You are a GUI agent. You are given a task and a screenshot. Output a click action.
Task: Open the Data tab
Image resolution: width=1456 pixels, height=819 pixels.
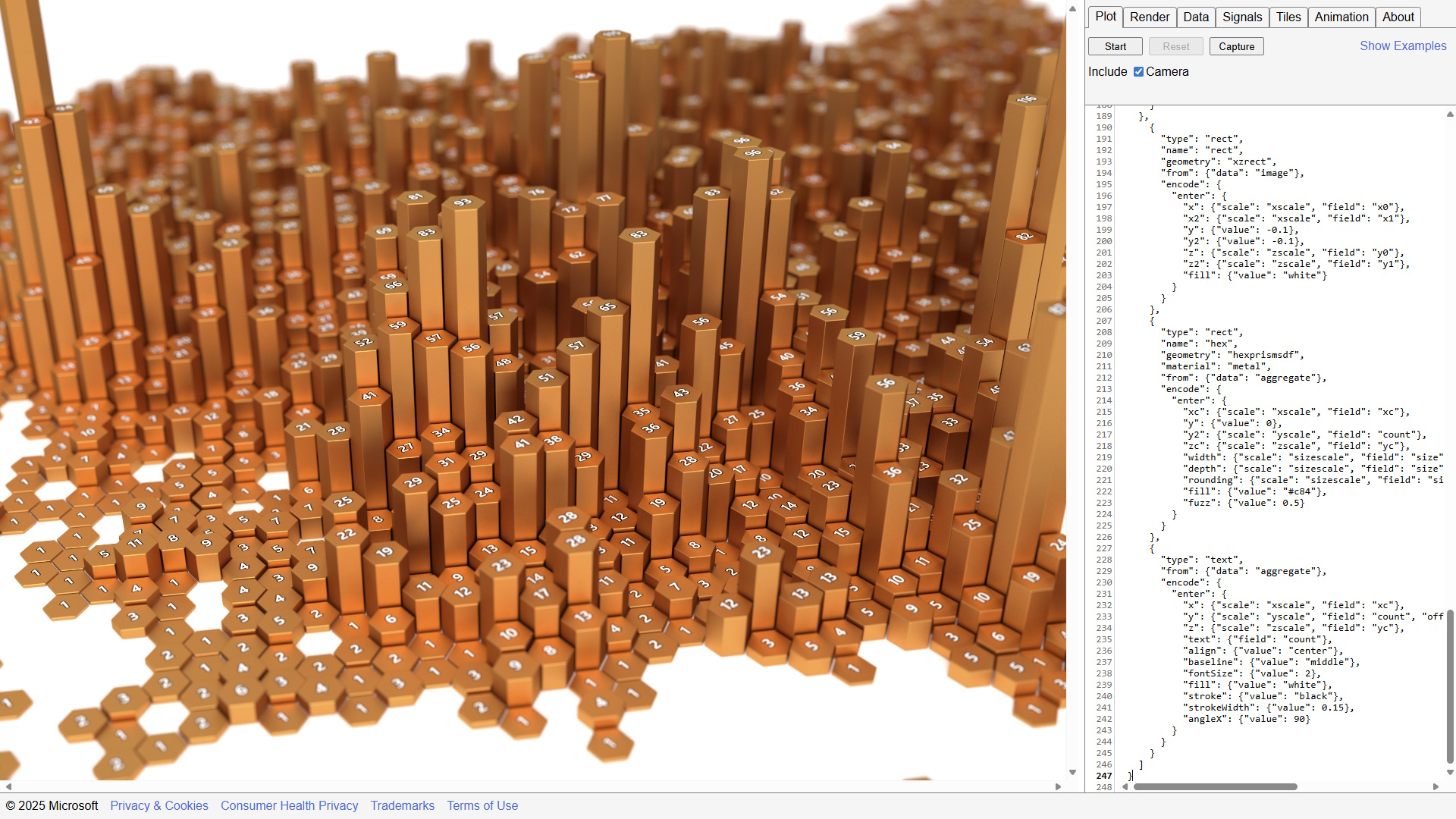(x=1196, y=17)
